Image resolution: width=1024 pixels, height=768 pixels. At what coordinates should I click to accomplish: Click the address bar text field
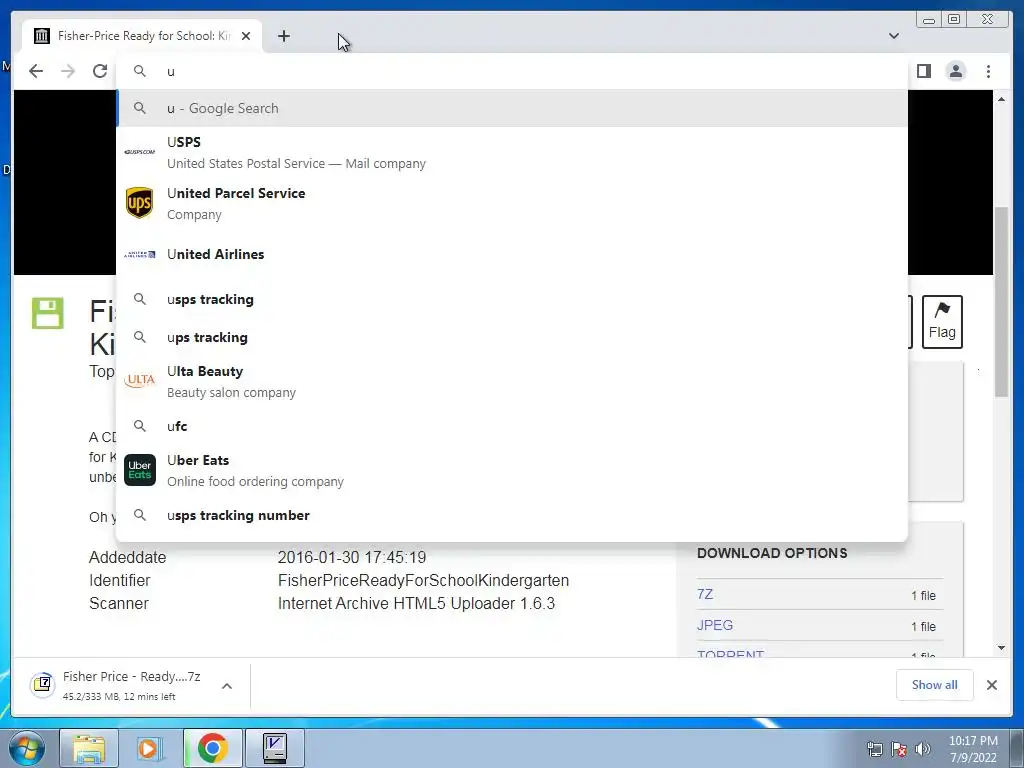pos(512,71)
